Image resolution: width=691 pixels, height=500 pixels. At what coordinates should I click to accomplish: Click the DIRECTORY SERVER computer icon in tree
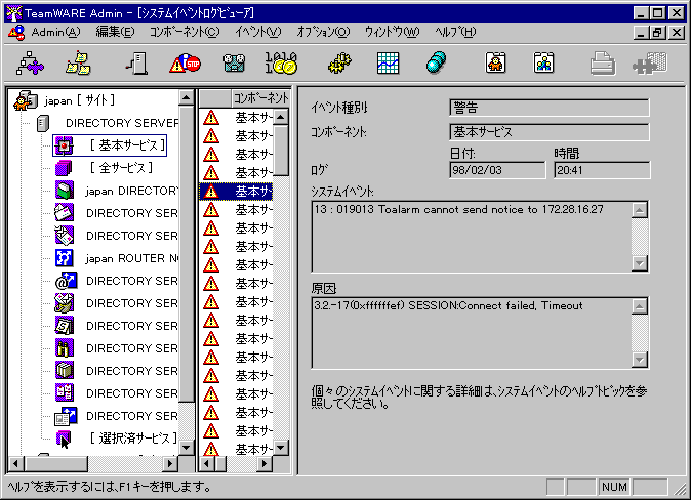(x=43, y=123)
